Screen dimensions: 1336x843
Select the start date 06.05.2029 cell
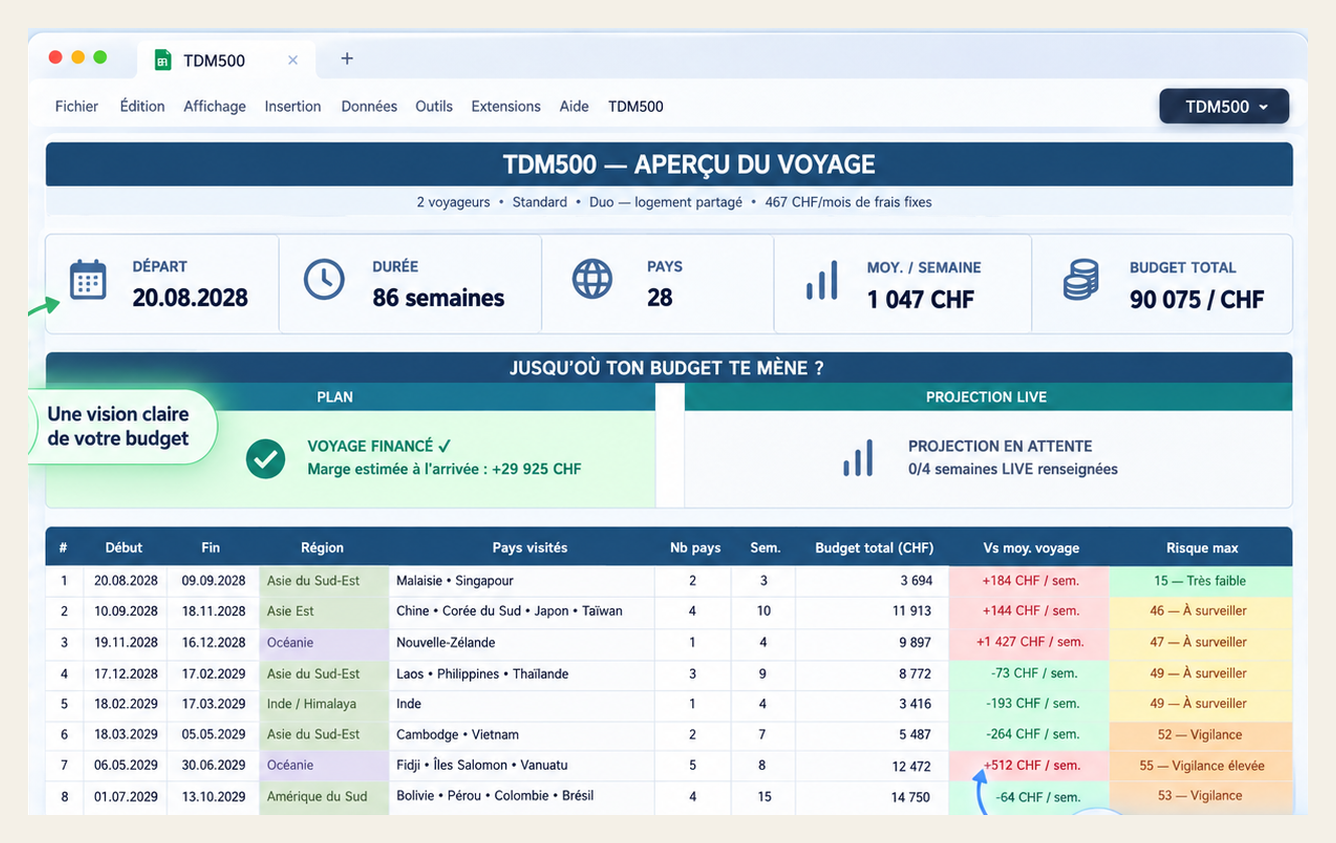(126, 765)
